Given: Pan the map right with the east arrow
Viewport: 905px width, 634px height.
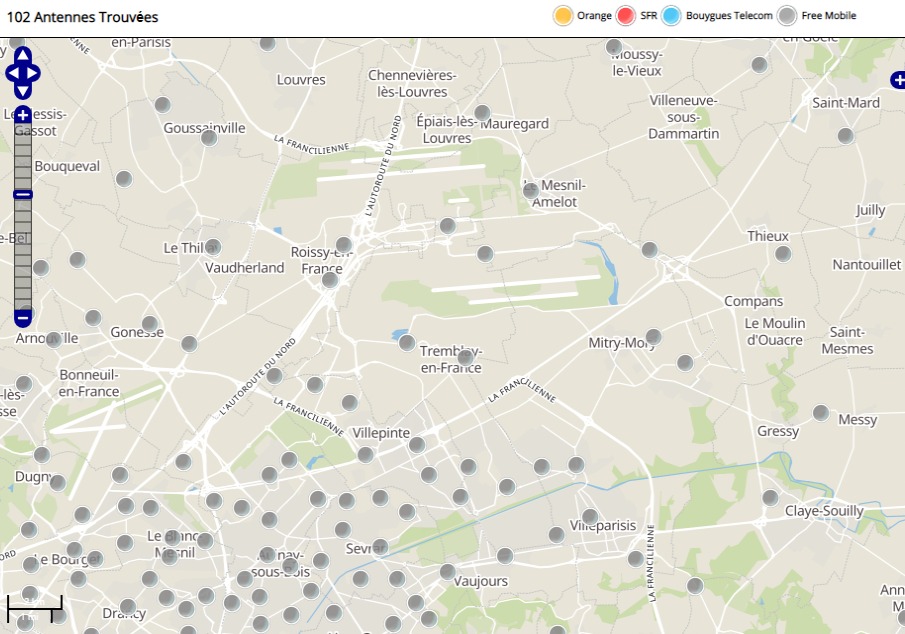Looking at the screenshot, I should tap(34, 73).
